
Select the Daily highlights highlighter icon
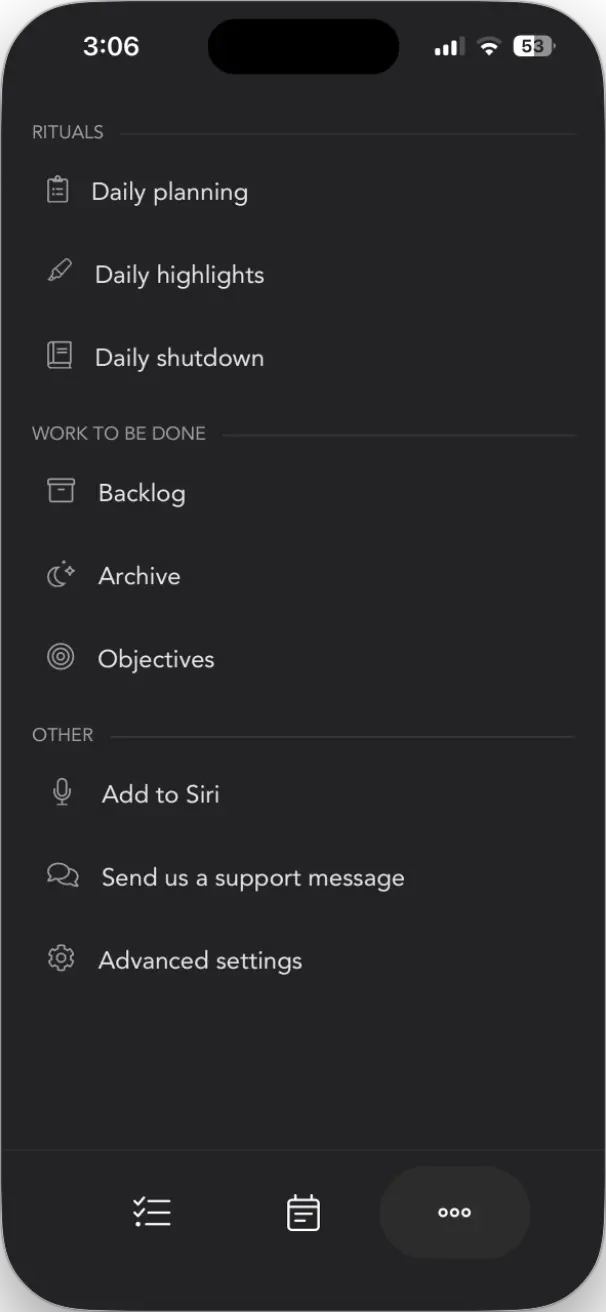point(60,271)
